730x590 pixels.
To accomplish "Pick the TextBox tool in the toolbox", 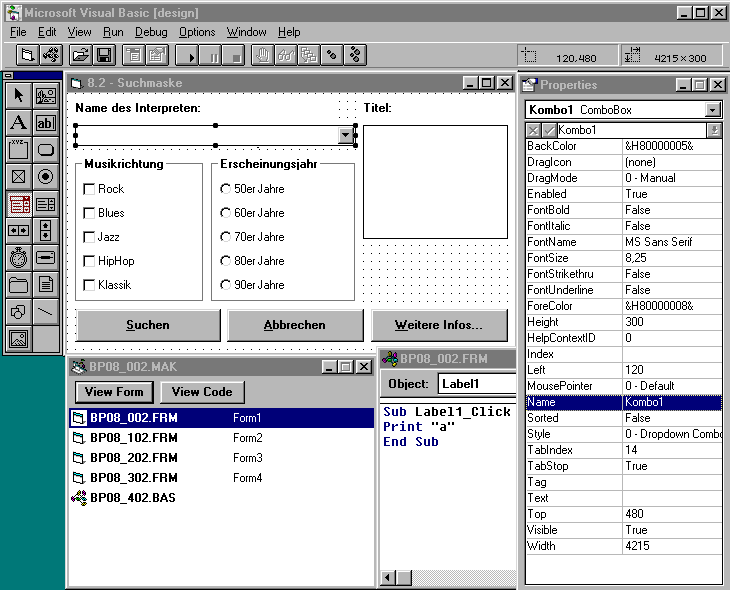I will [x=46, y=123].
